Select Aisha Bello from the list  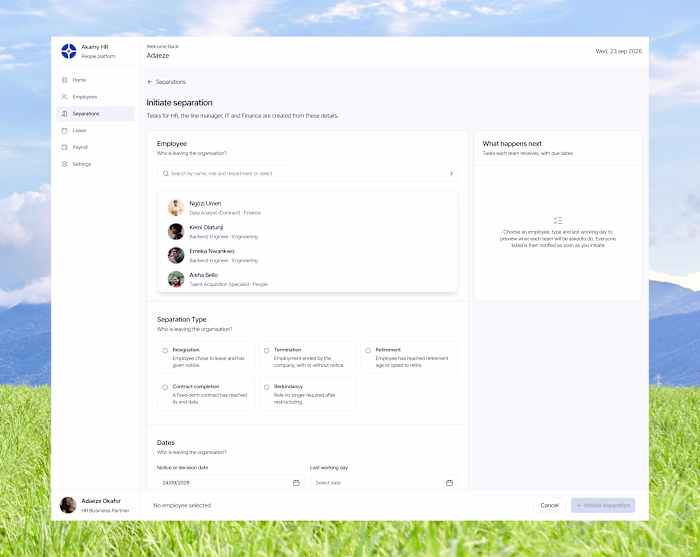tap(308, 279)
